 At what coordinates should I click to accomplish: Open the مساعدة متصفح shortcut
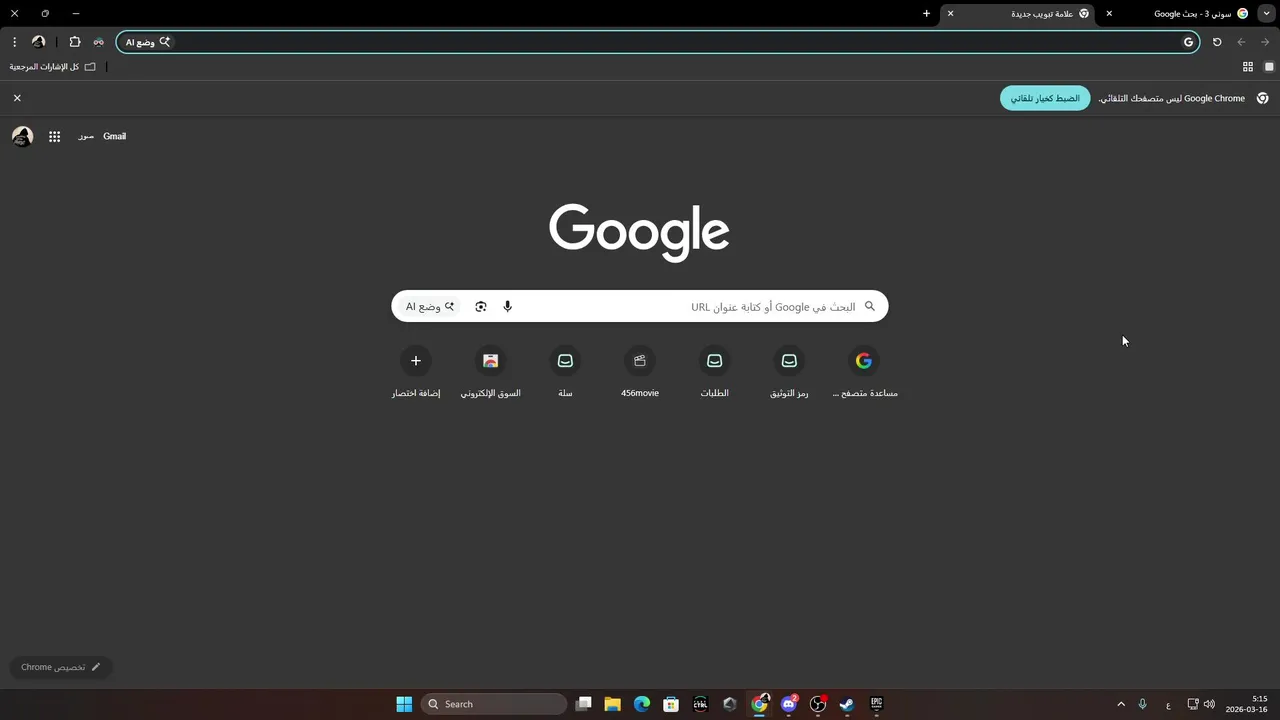[x=864, y=373]
